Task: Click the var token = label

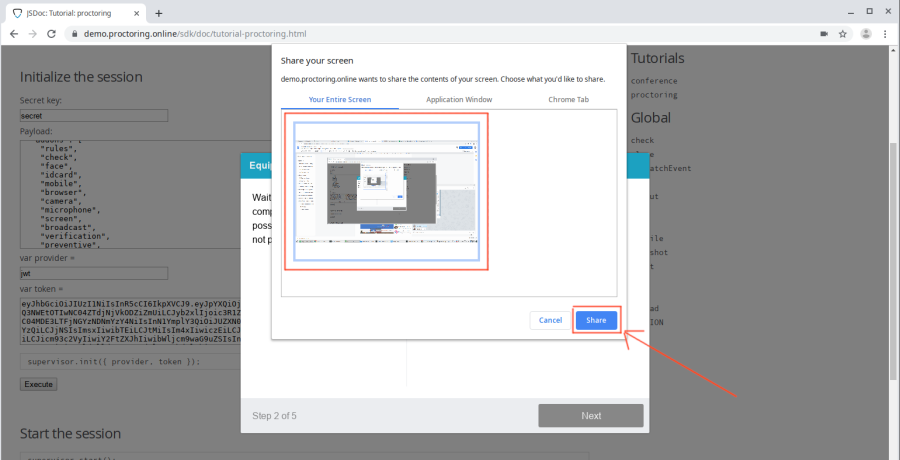Action: [41, 289]
